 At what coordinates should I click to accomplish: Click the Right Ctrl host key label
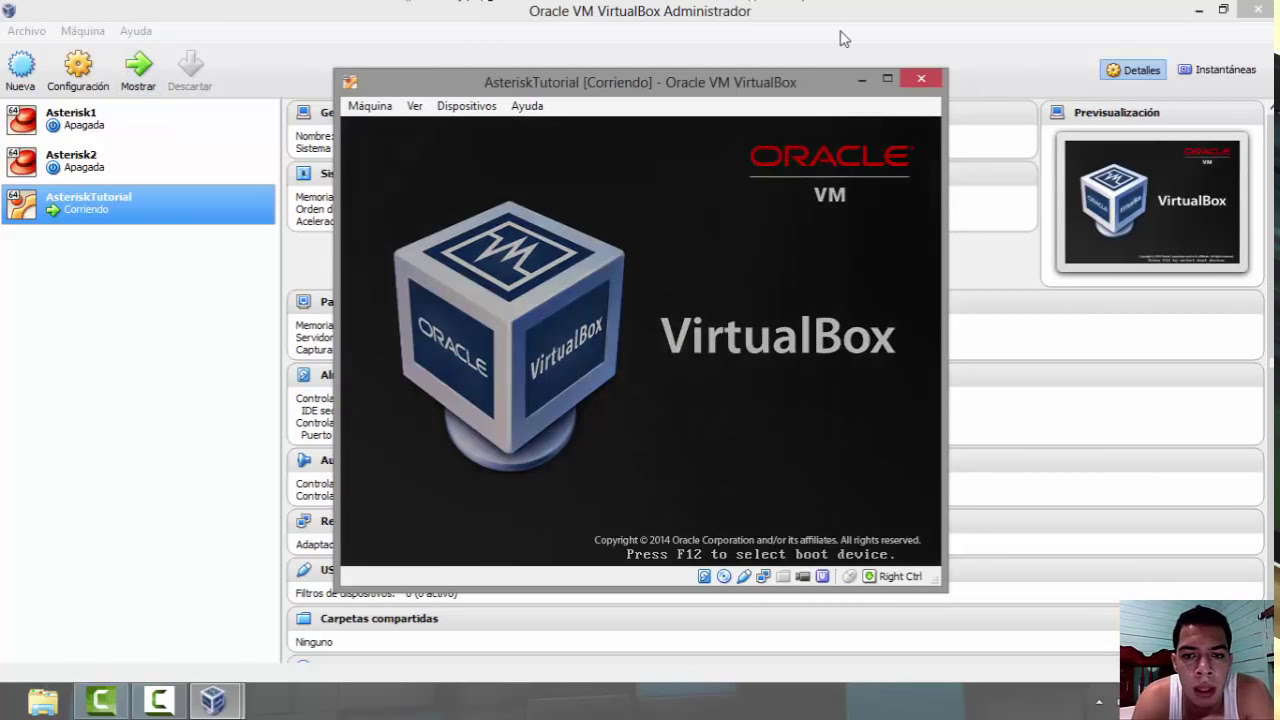click(x=900, y=577)
